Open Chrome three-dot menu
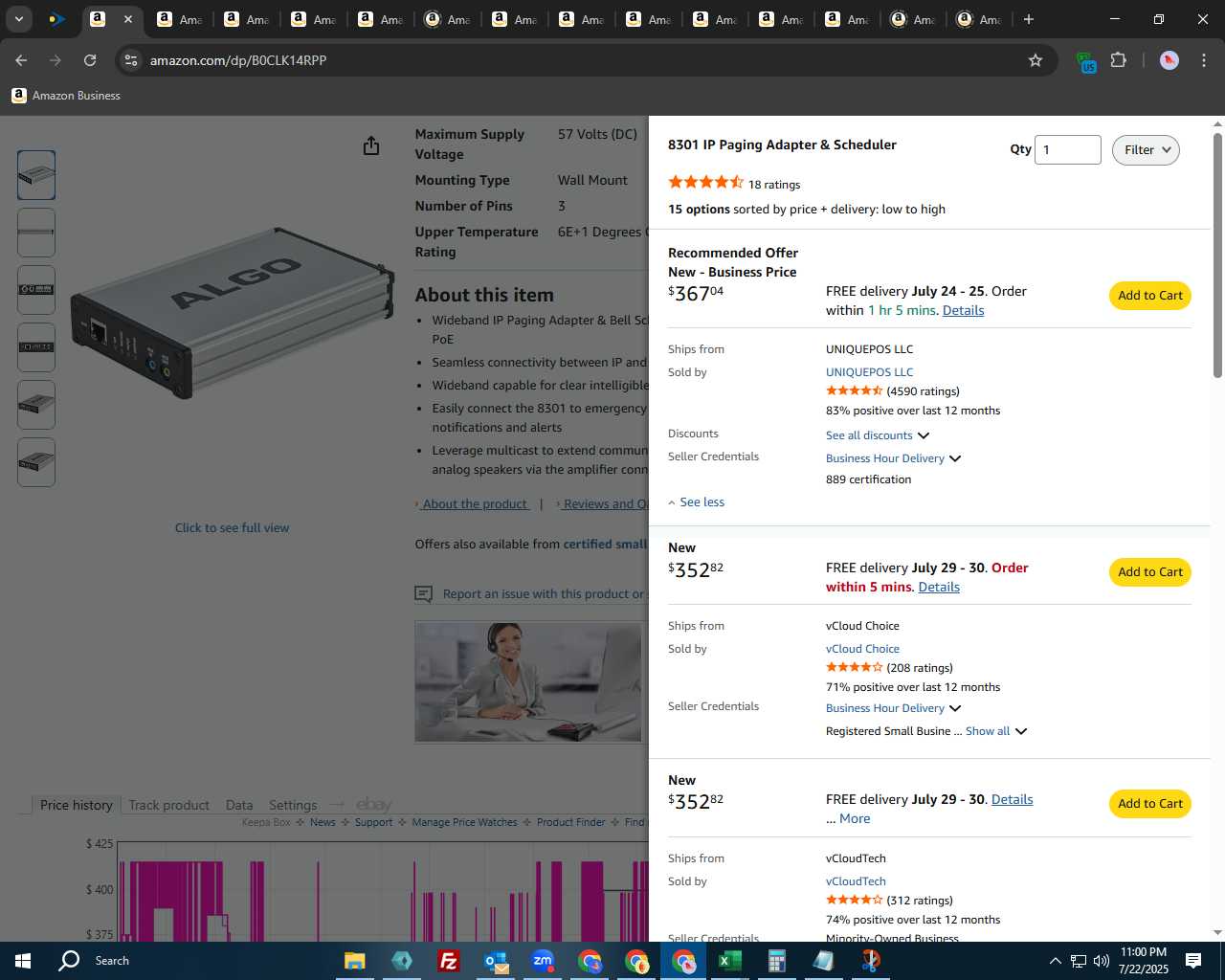Image resolution: width=1225 pixels, height=980 pixels. [x=1204, y=60]
